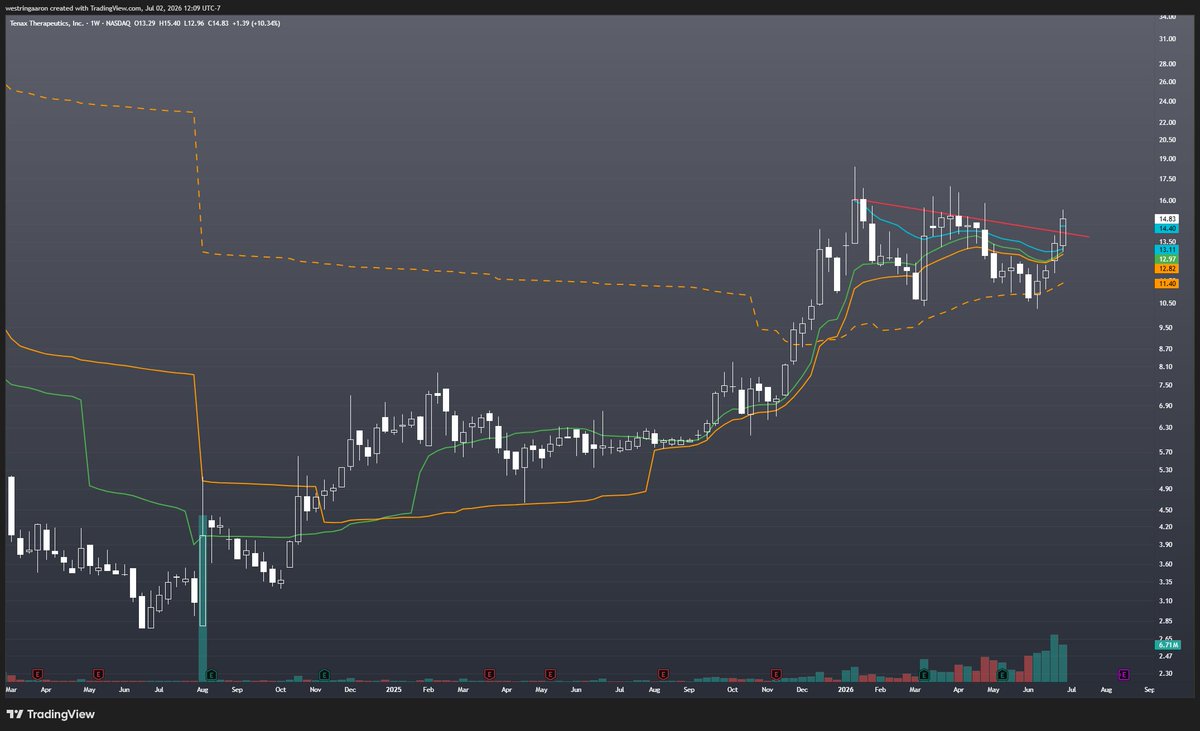The width and height of the screenshot is (1200, 731).
Task: Click the green earnings marker at Aug 2024
Action: 211,675
